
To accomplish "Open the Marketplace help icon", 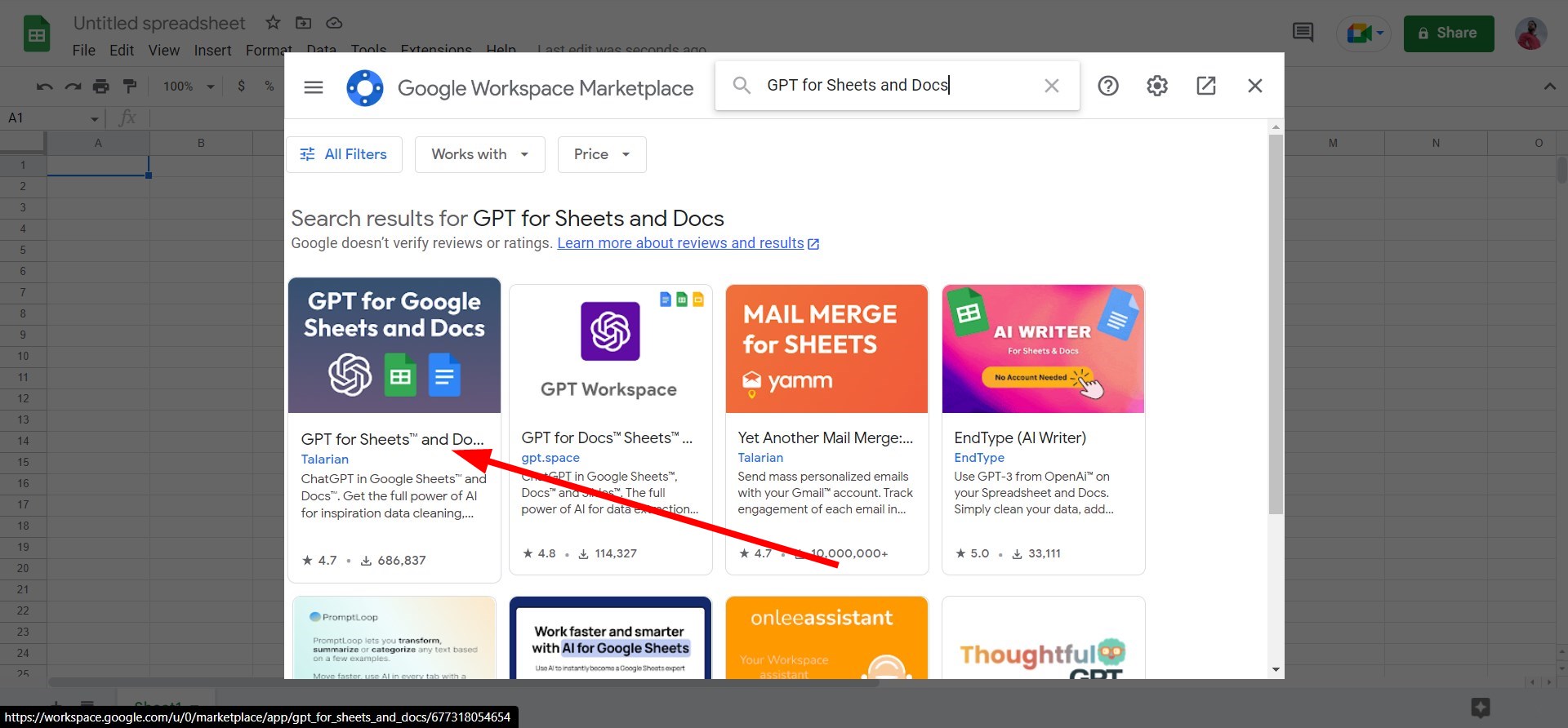I will pyautogui.click(x=1108, y=86).
